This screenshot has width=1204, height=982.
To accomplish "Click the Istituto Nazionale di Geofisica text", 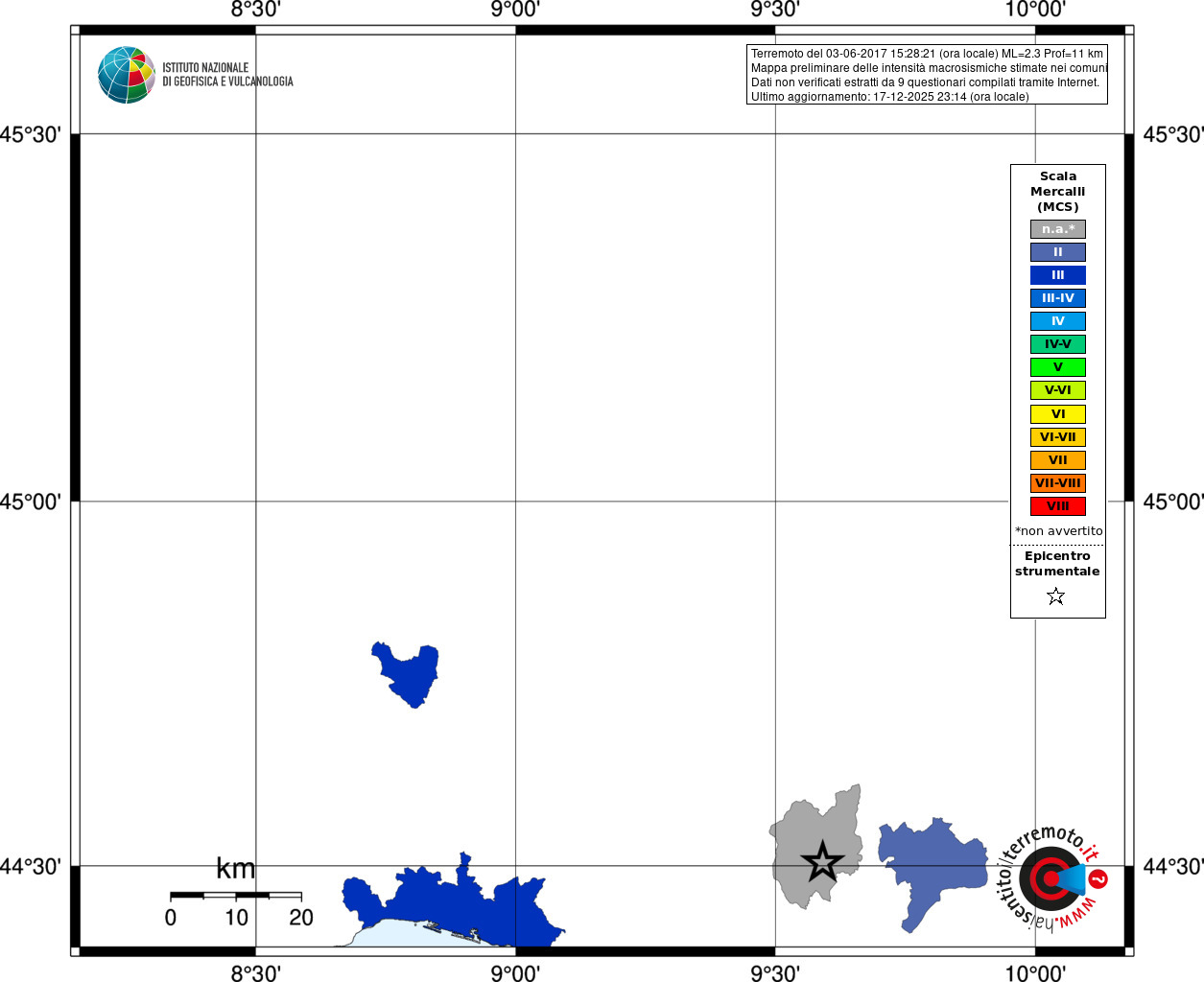I will (227, 75).
